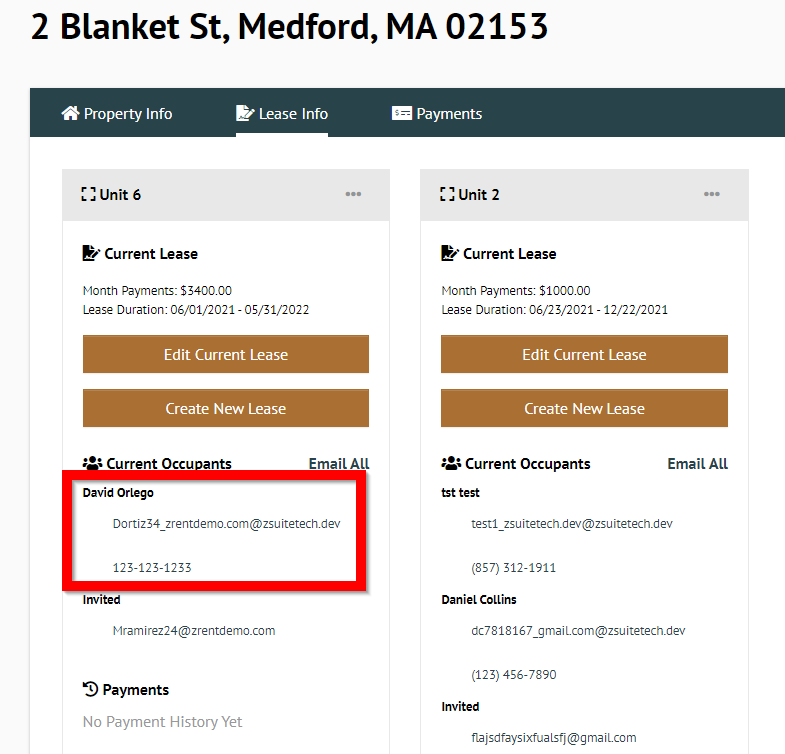This screenshot has width=785, height=754.
Task: Switch to the Payments tab
Action: point(437,114)
